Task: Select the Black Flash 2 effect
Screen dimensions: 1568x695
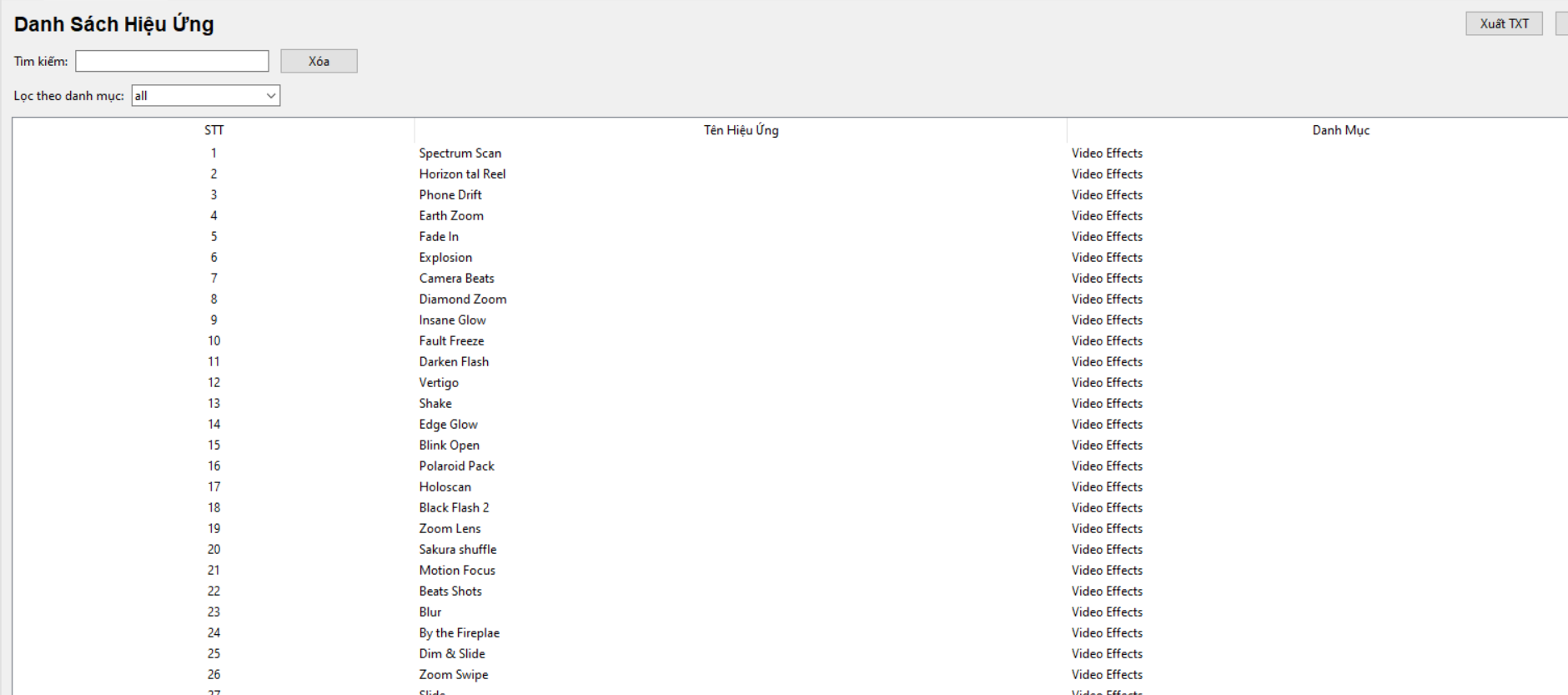Action: pyautogui.click(x=454, y=508)
